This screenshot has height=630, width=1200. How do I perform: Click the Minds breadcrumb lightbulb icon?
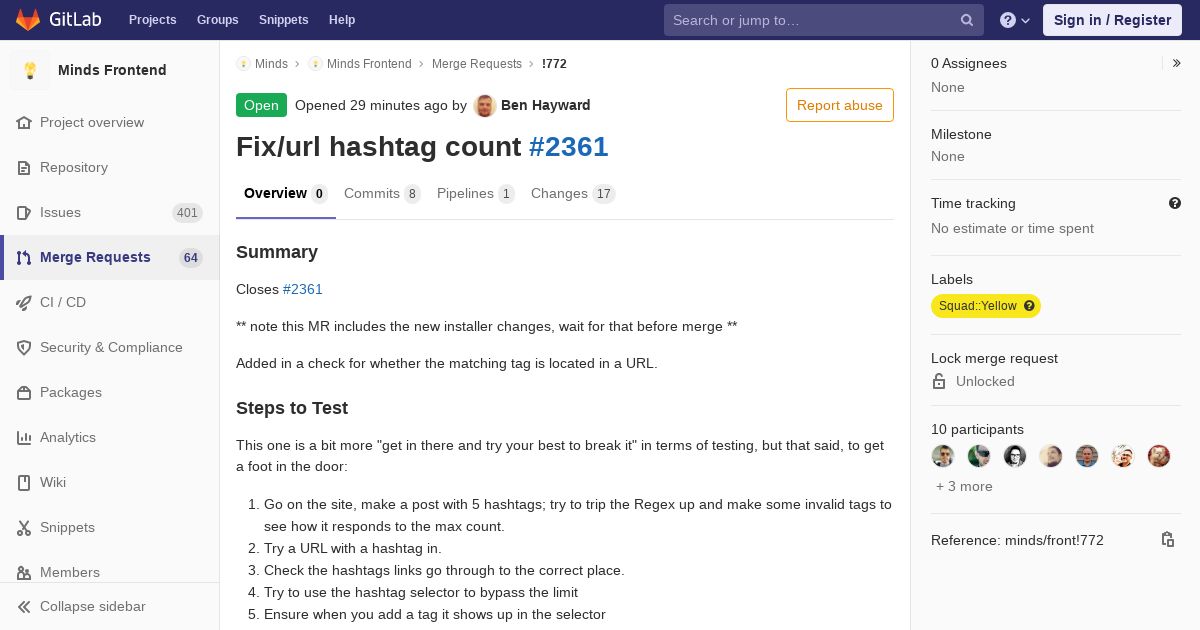243,63
